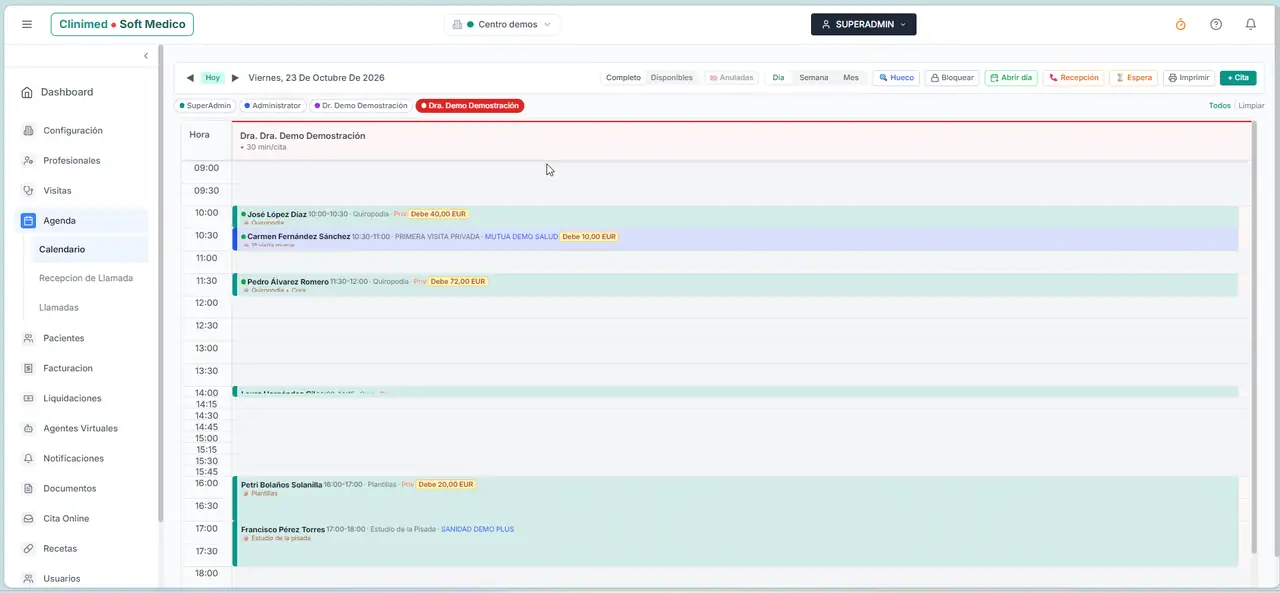Click the Documentos sidebar icon

29,489
